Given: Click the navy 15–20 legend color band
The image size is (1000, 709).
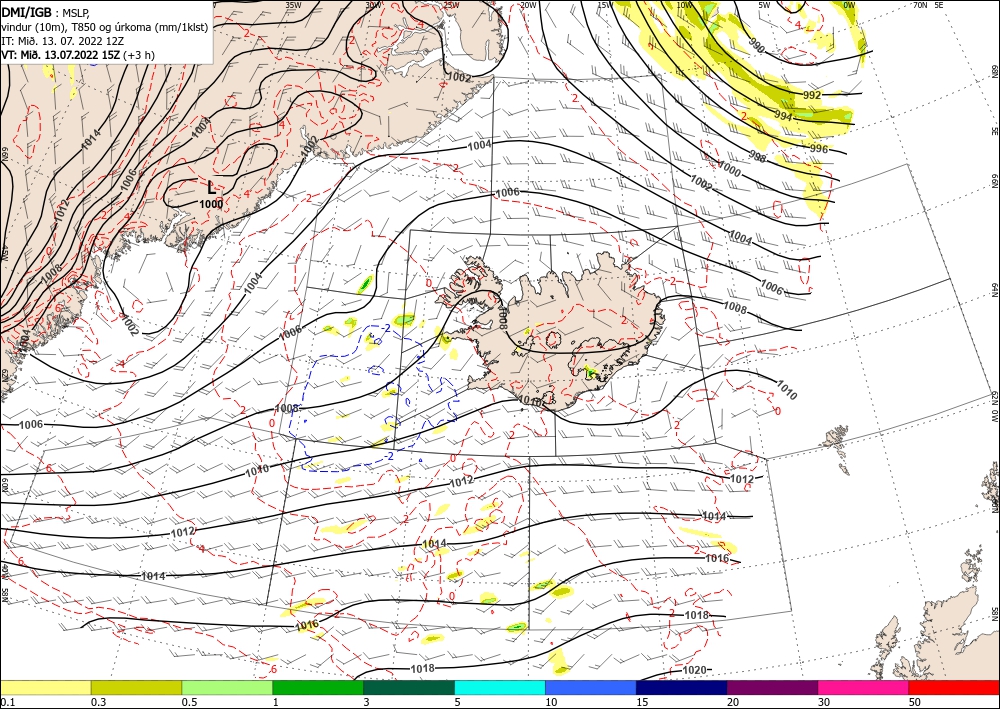Looking at the screenshot, I should [x=682, y=687].
